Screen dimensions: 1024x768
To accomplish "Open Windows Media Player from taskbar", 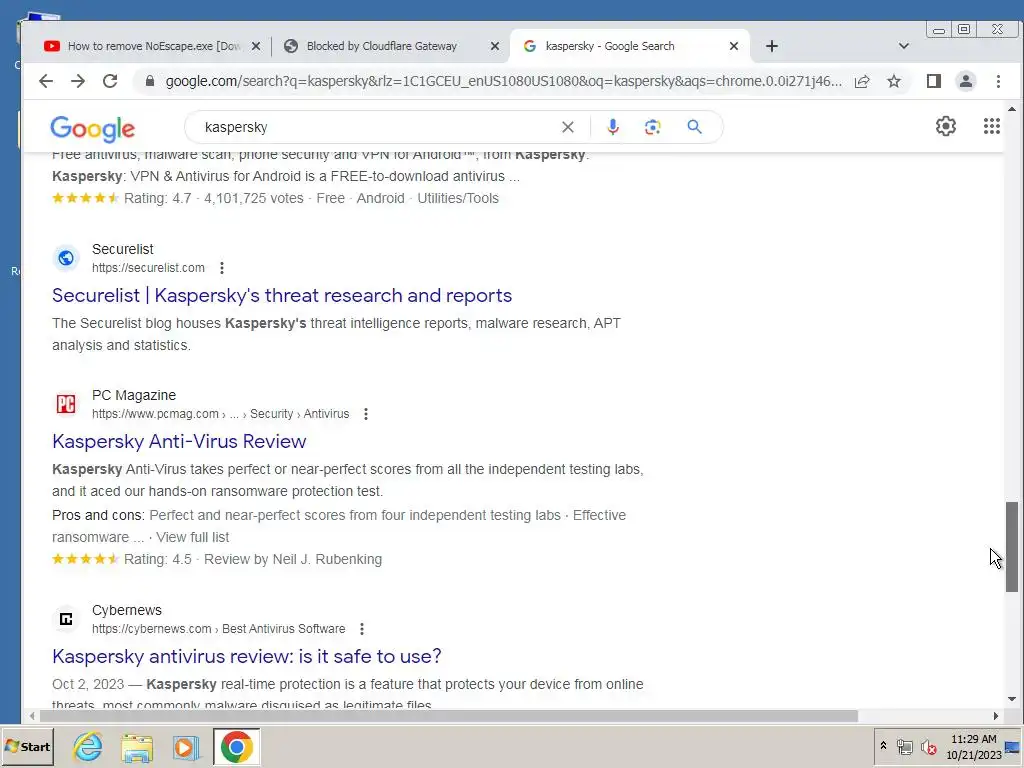I will pos(185,747).
